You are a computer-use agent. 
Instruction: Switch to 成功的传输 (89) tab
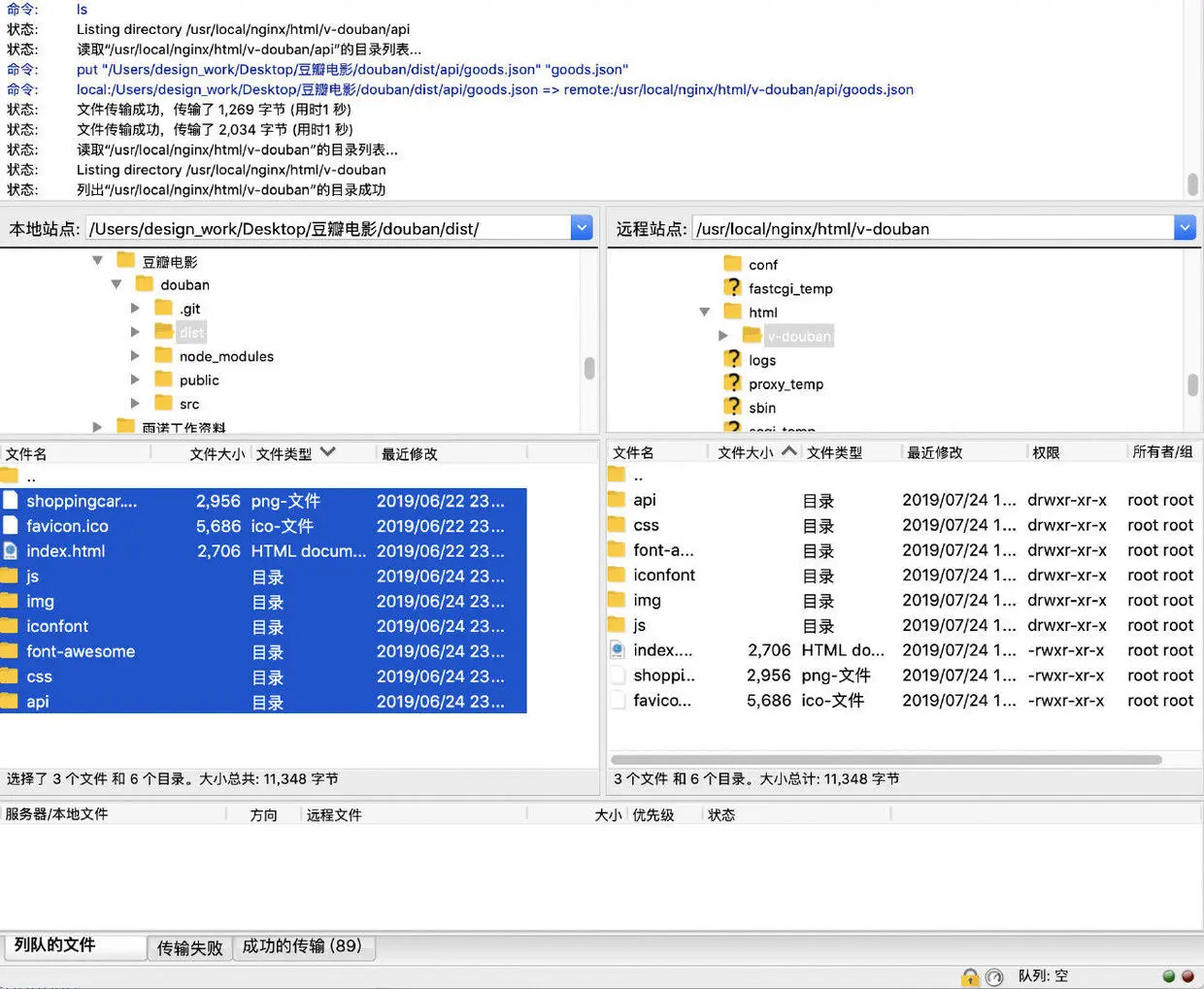click(x=302, y=946)
